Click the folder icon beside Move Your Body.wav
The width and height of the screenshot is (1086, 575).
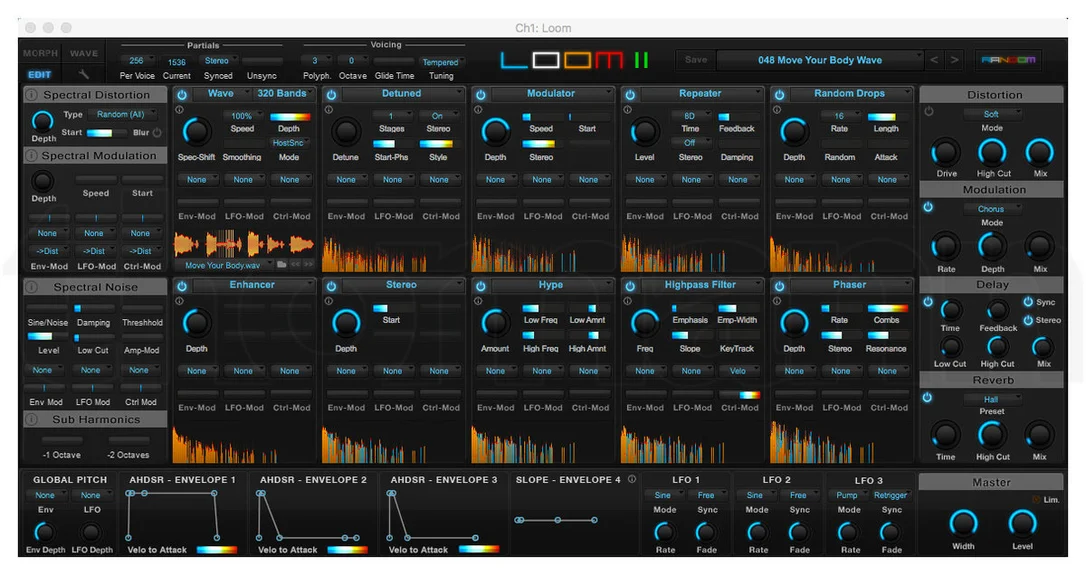282,265
